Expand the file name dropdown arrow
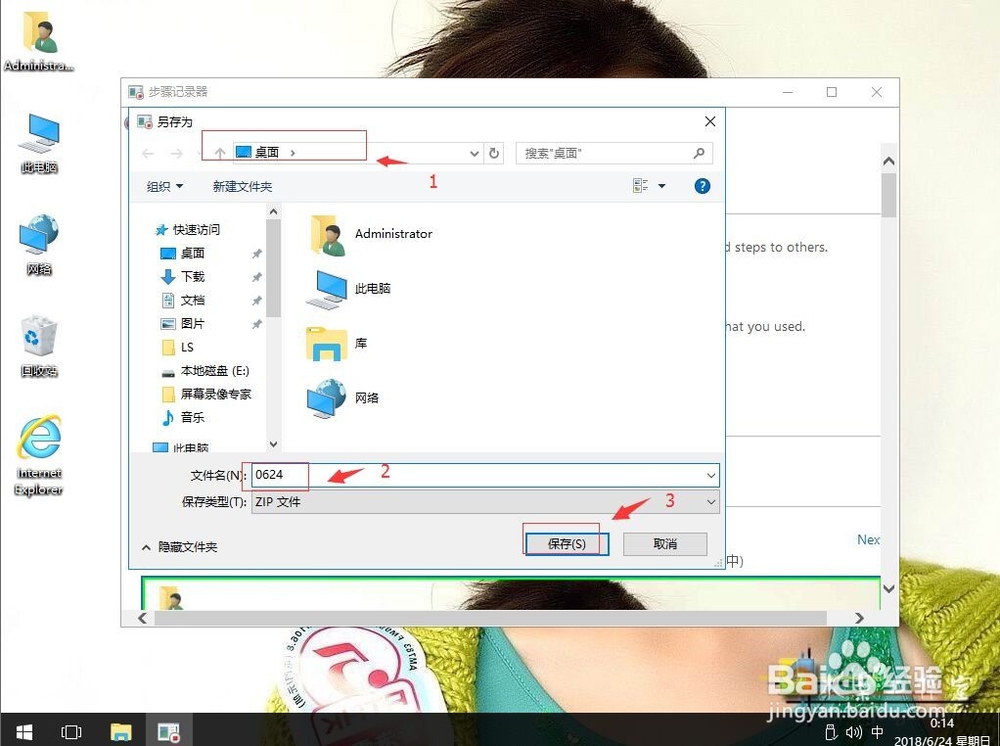The image size is (1000, 746). (710, 475)
